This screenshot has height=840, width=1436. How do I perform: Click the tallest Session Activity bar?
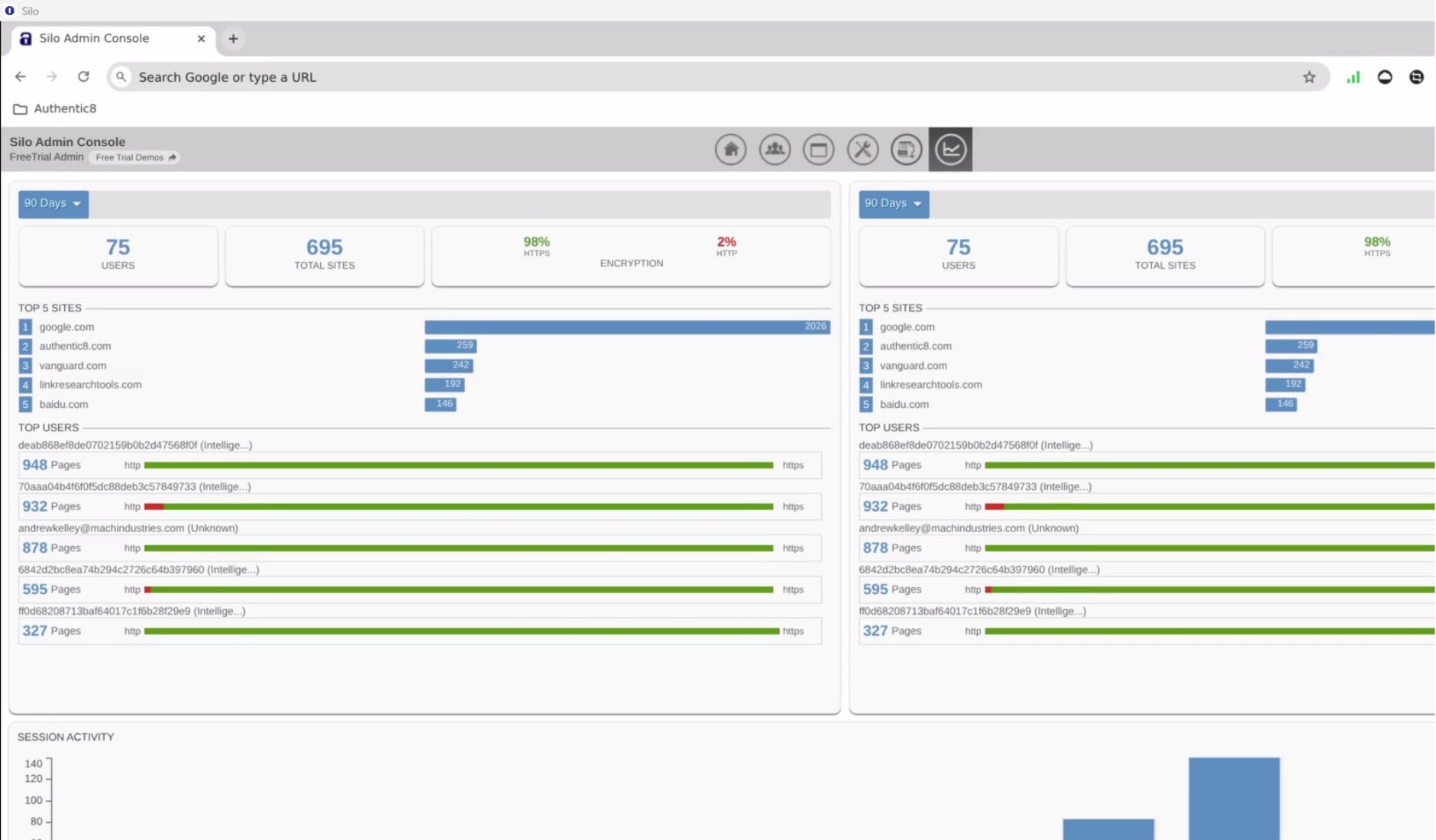pyautogui.click(x=1234, y=798)
